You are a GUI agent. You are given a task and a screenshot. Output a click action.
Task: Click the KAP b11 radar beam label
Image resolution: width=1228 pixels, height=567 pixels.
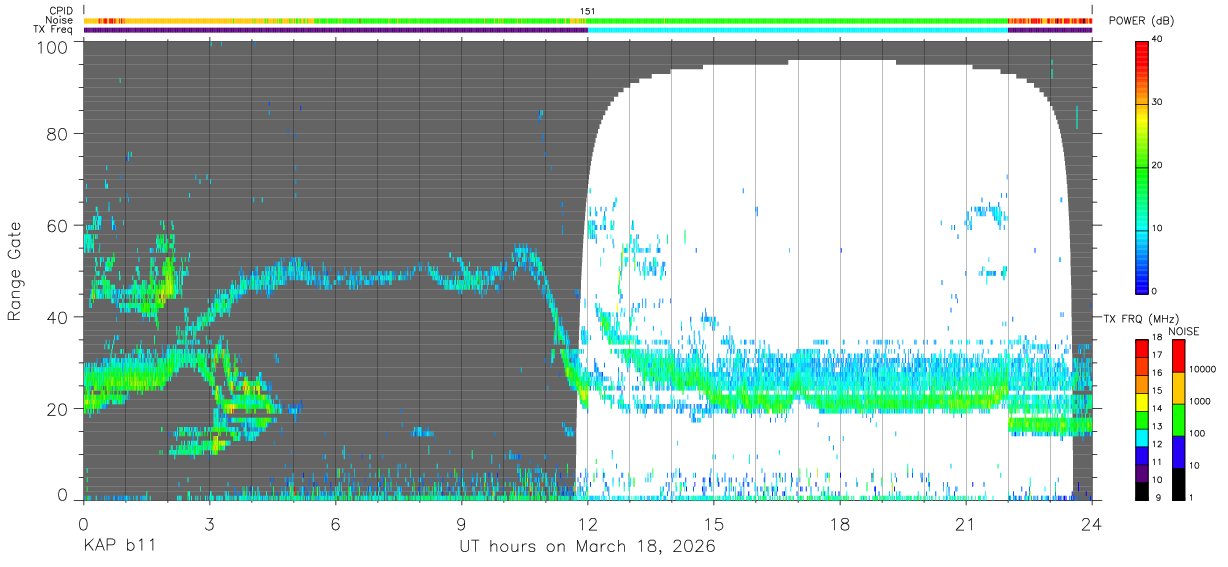(x=118, y=547)
